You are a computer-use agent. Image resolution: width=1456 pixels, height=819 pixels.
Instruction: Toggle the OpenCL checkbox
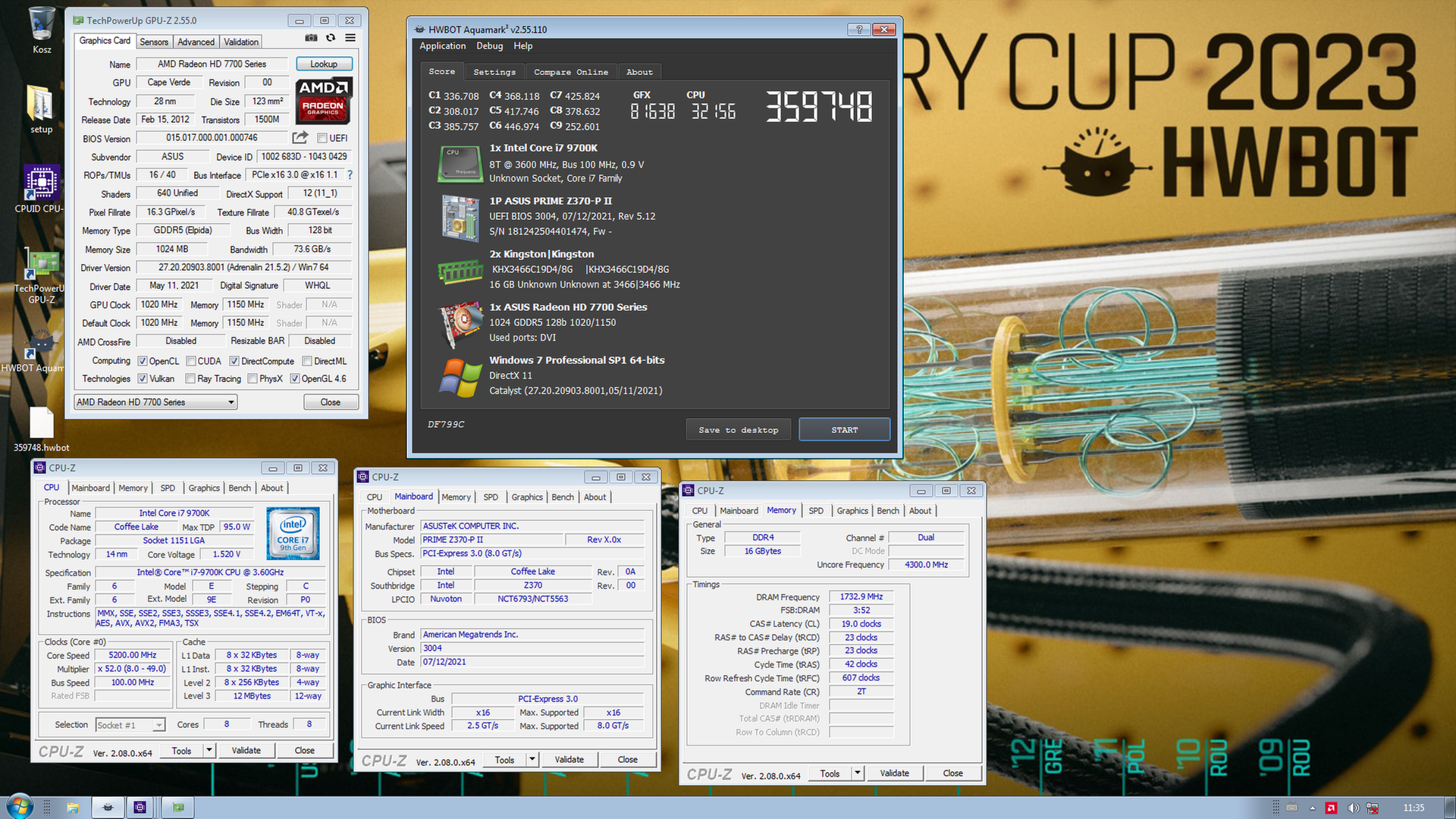142,361
